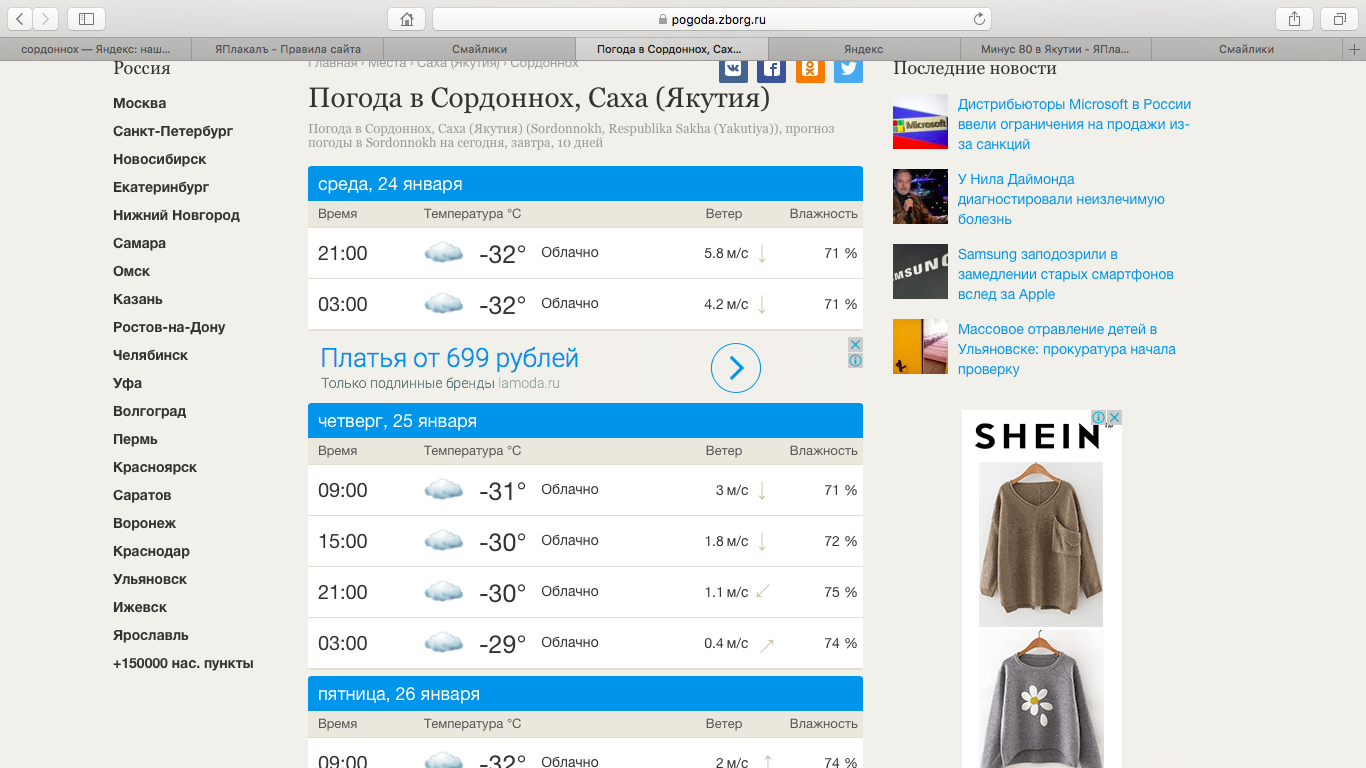Open Samsung smartphone slowdown news link
1366x768 pixels.
point(1066,274)
